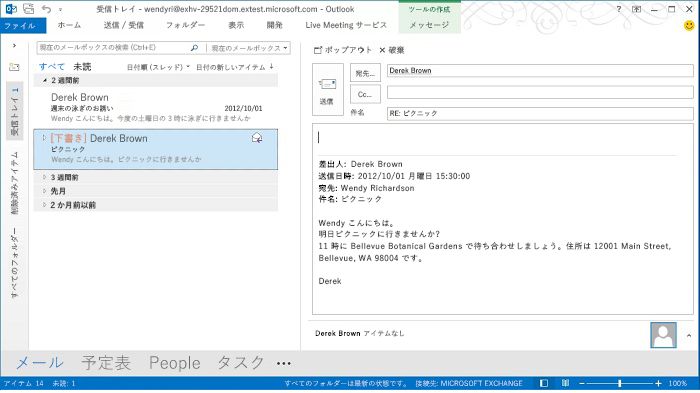Viewport: 700px width, 393px height.
Task: Open すべてのフォルダー in folder pane
Action: 15,263
